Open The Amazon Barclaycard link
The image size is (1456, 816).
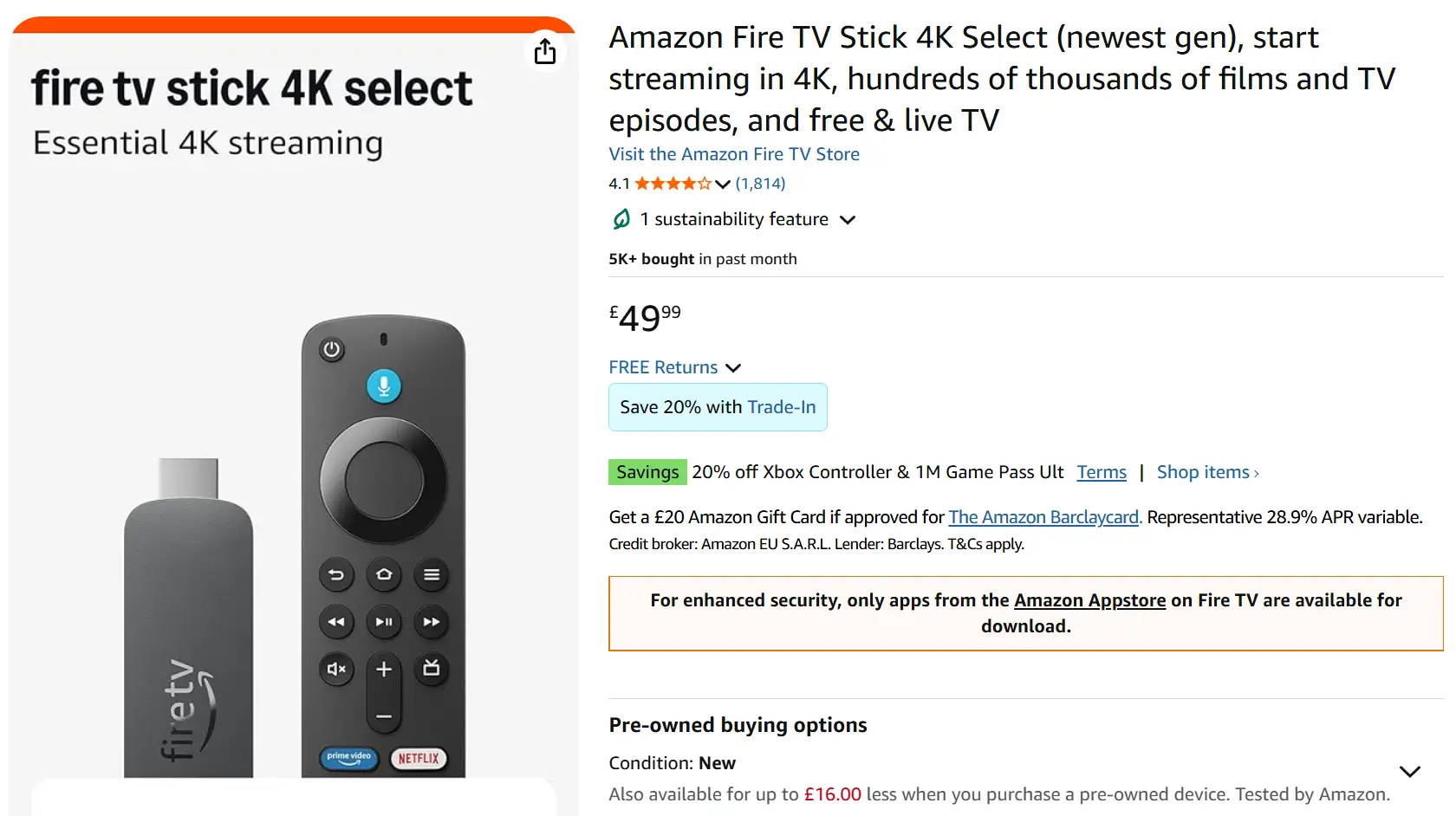[1043, 517]
